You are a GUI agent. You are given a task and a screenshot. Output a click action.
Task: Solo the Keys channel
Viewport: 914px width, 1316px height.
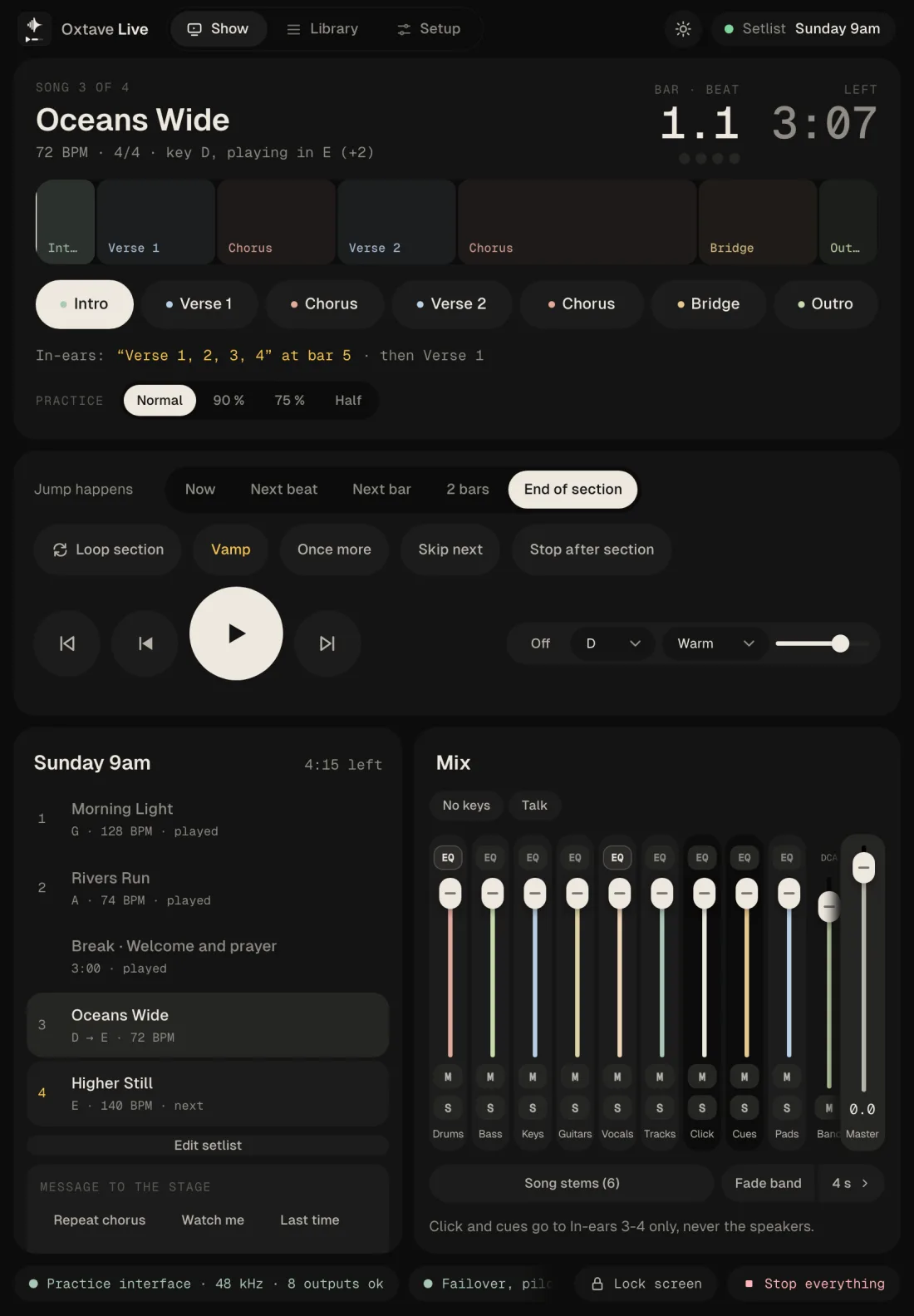(533, 1108)
